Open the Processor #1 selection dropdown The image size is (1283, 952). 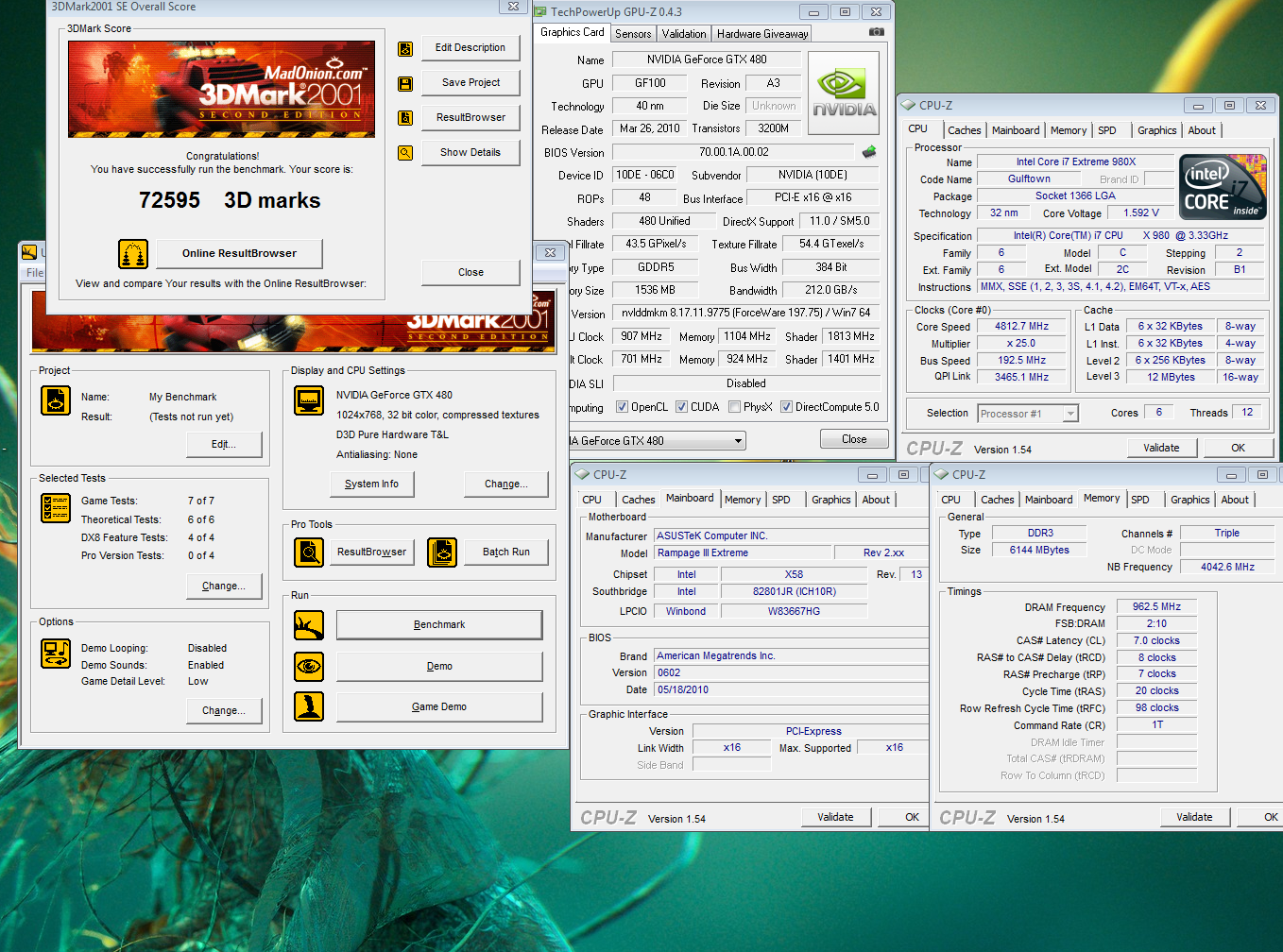[x=1070, y=414]
